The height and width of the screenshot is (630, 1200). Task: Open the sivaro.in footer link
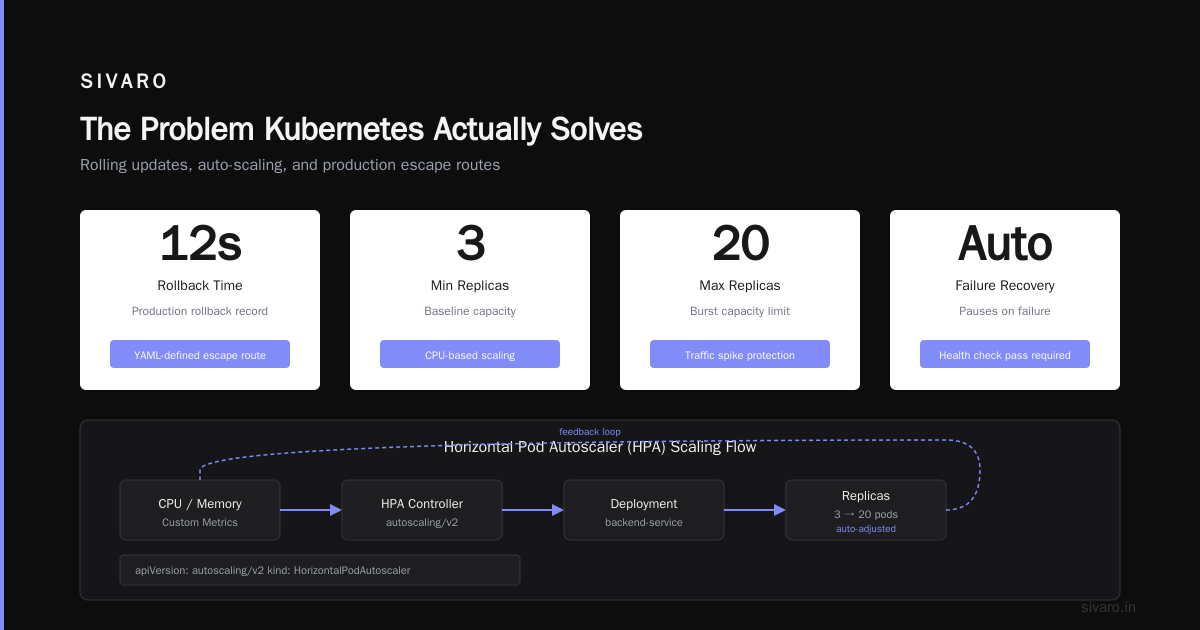tap(1109, 607)
